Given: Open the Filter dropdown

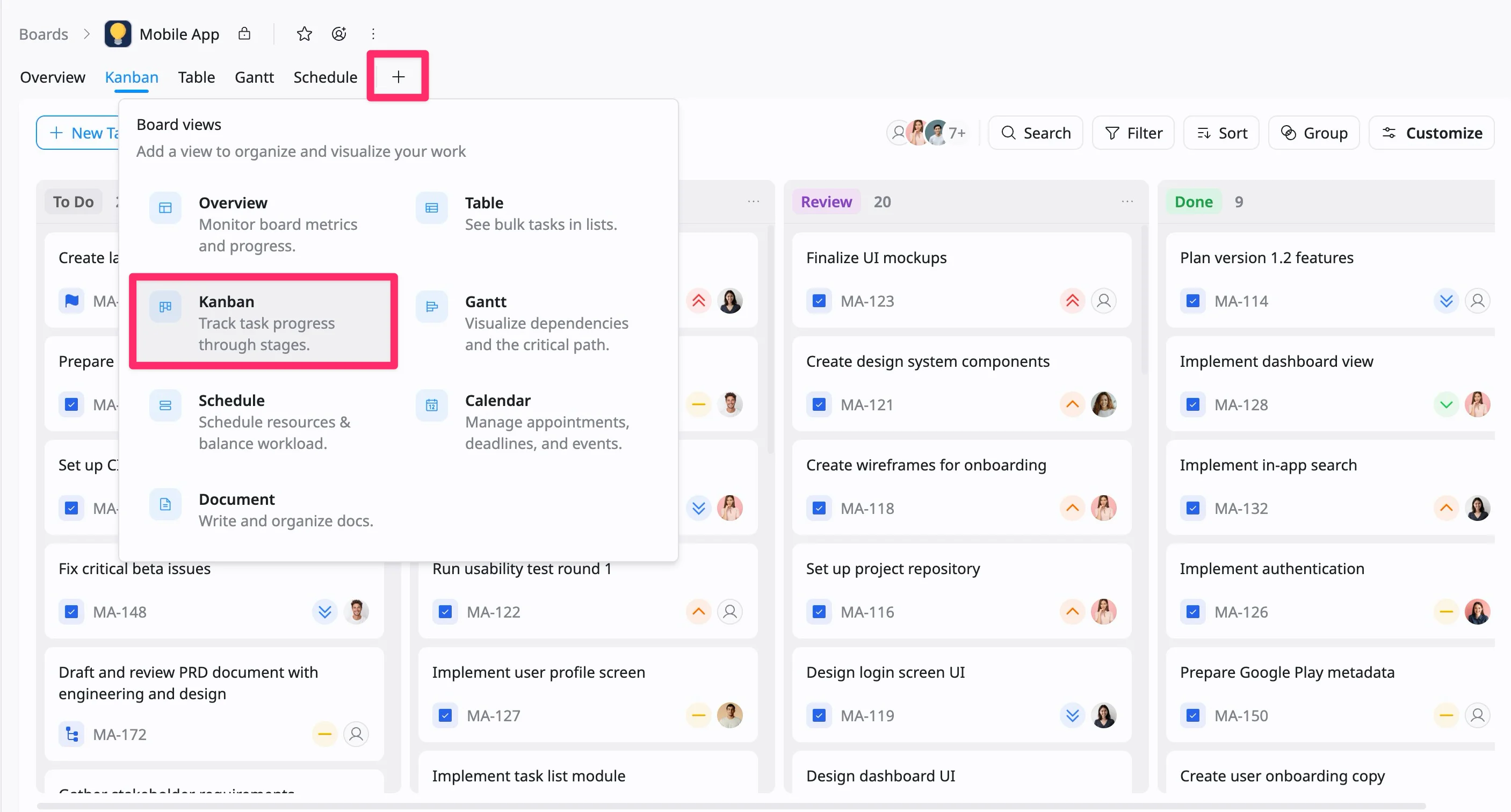Looking at the screenshot, I should pos(1133,133).
